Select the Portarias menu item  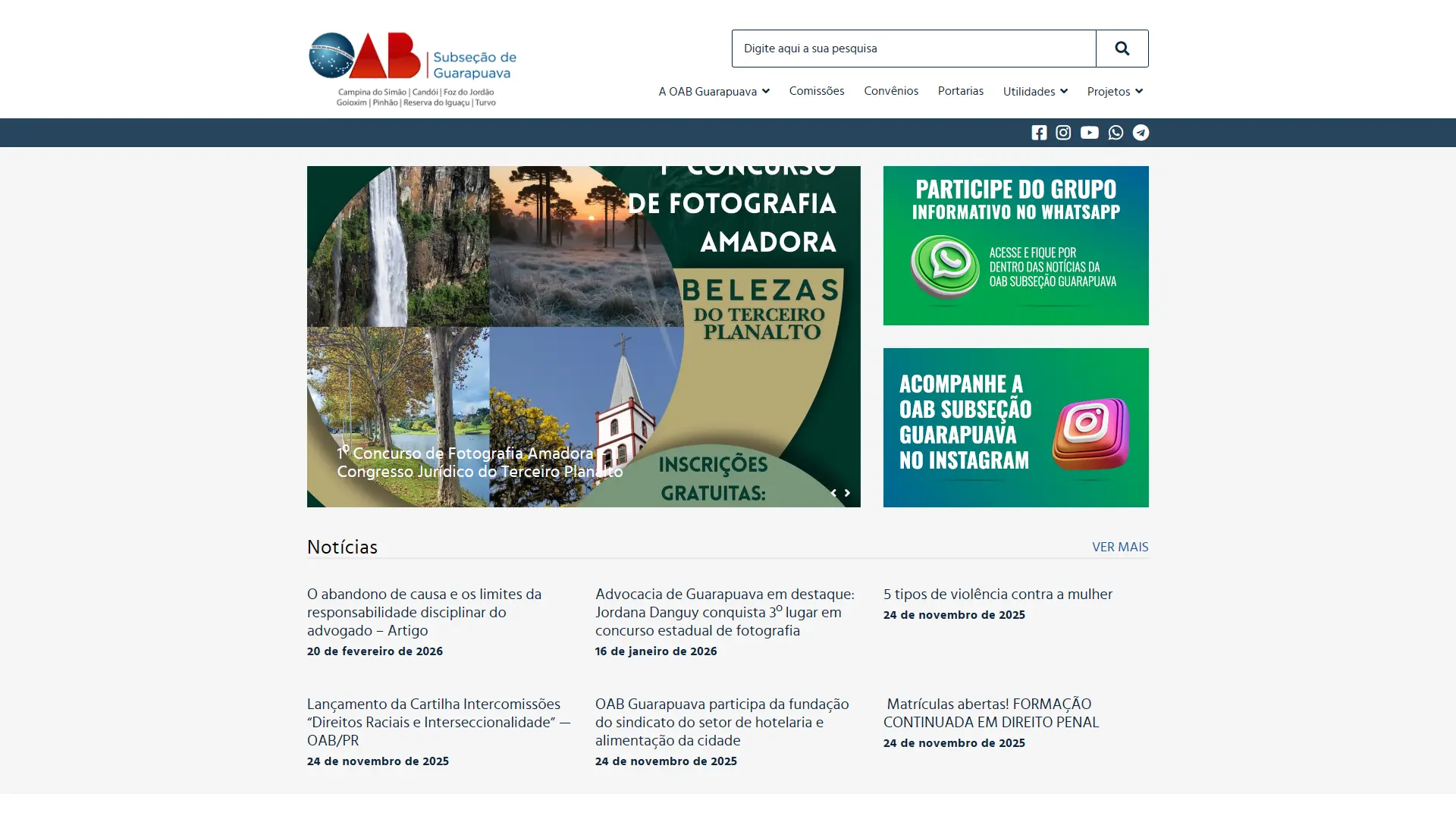point(960,90)
